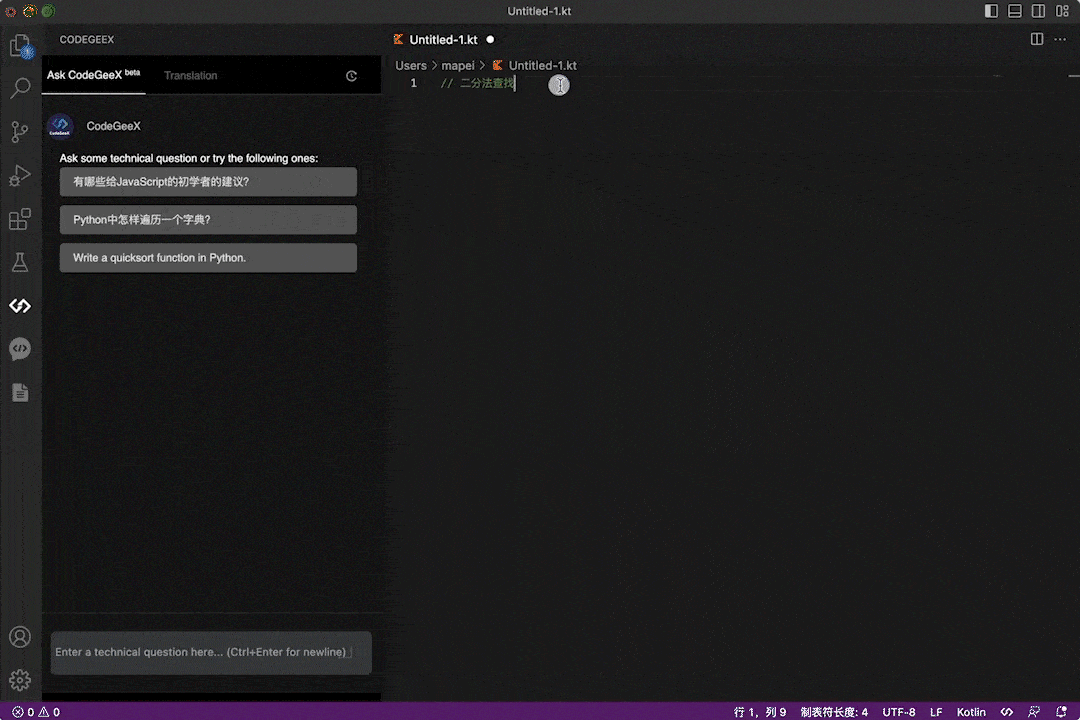This screenshot has height=720, width=1080.
Task: Click the feedback icon in status bar
Action: coord(1034,712)
